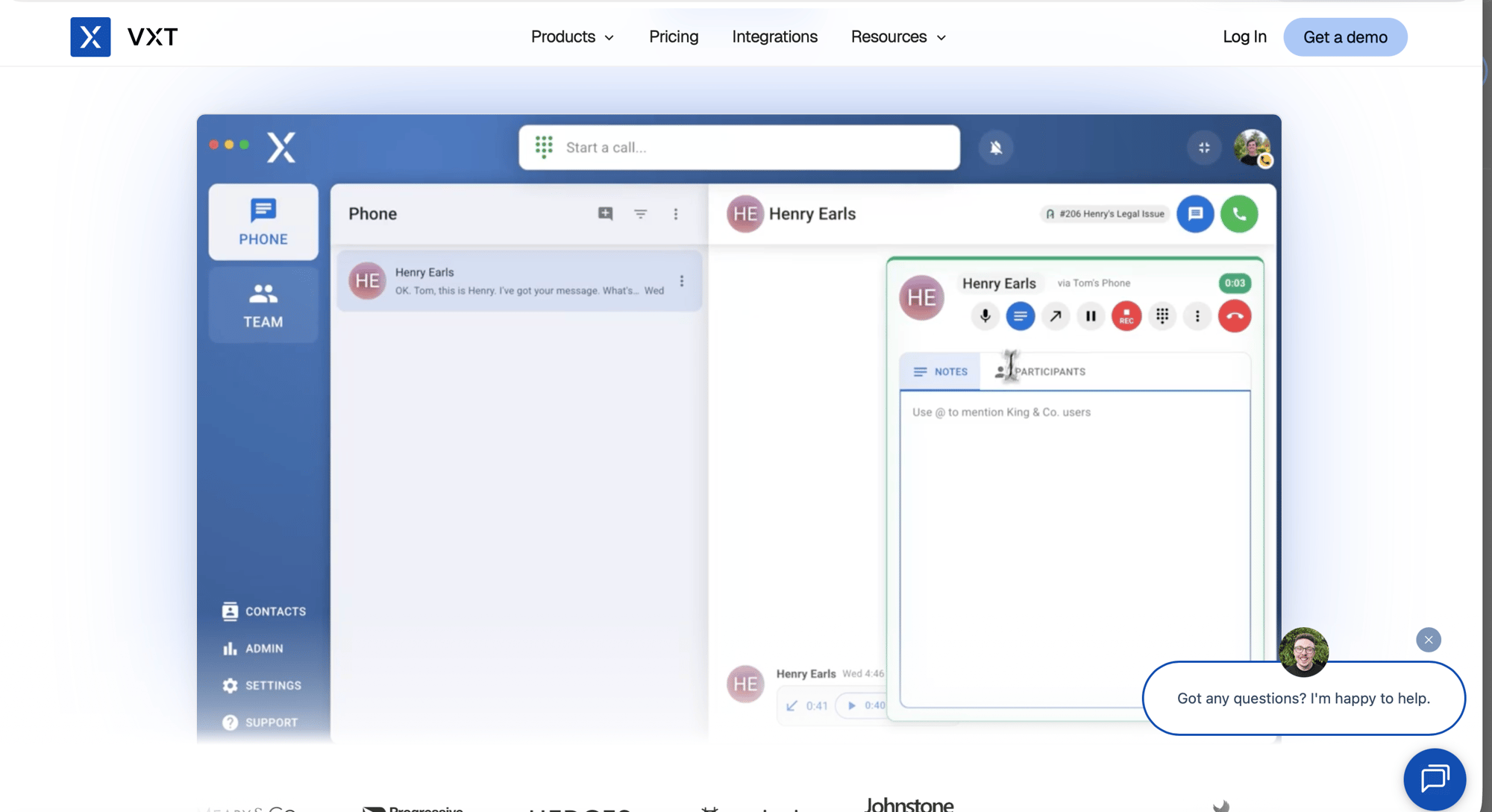Click the blue message button in contact header

pos(1195,214)
